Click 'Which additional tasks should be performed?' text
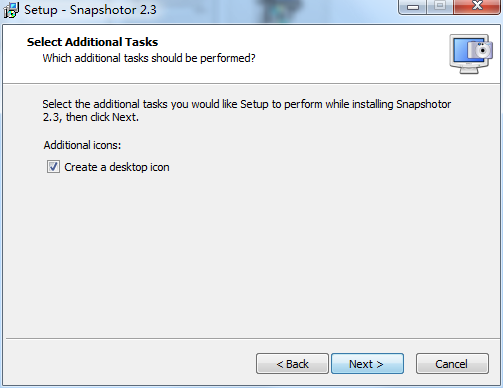Viewport: 503px width, 388px height. 149,58
